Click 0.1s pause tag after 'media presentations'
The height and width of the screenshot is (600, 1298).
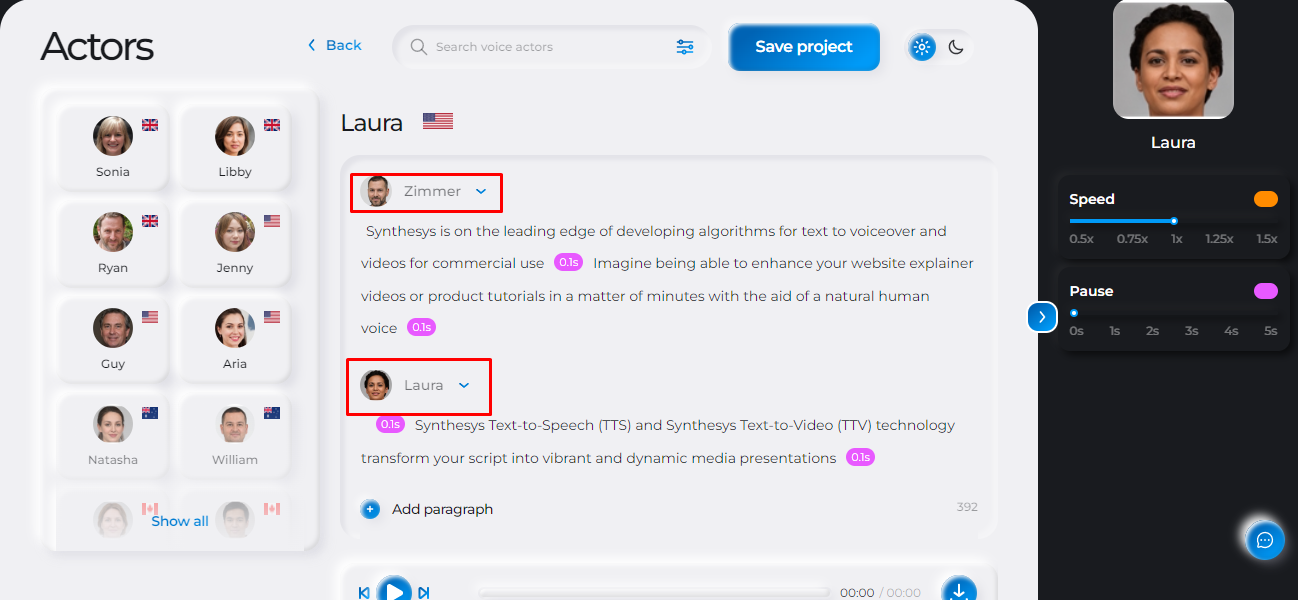pyautogui.click(x=860, y=457)
